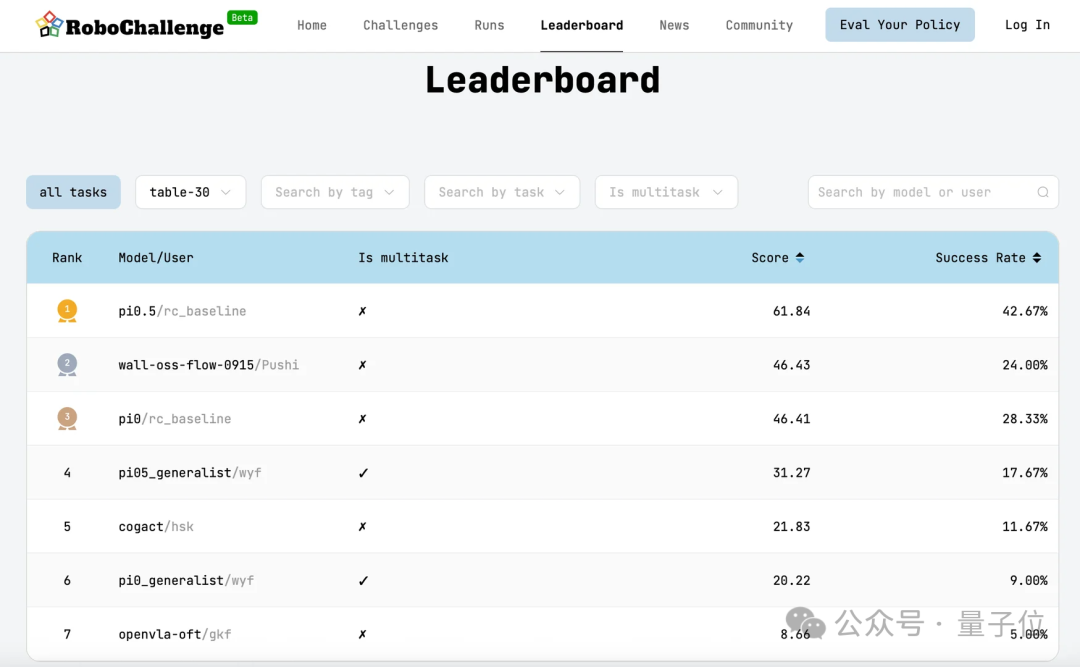Click the multitask cross mark for pi0.5 row
Viewport: 1080px width, 667px height.
362,311
